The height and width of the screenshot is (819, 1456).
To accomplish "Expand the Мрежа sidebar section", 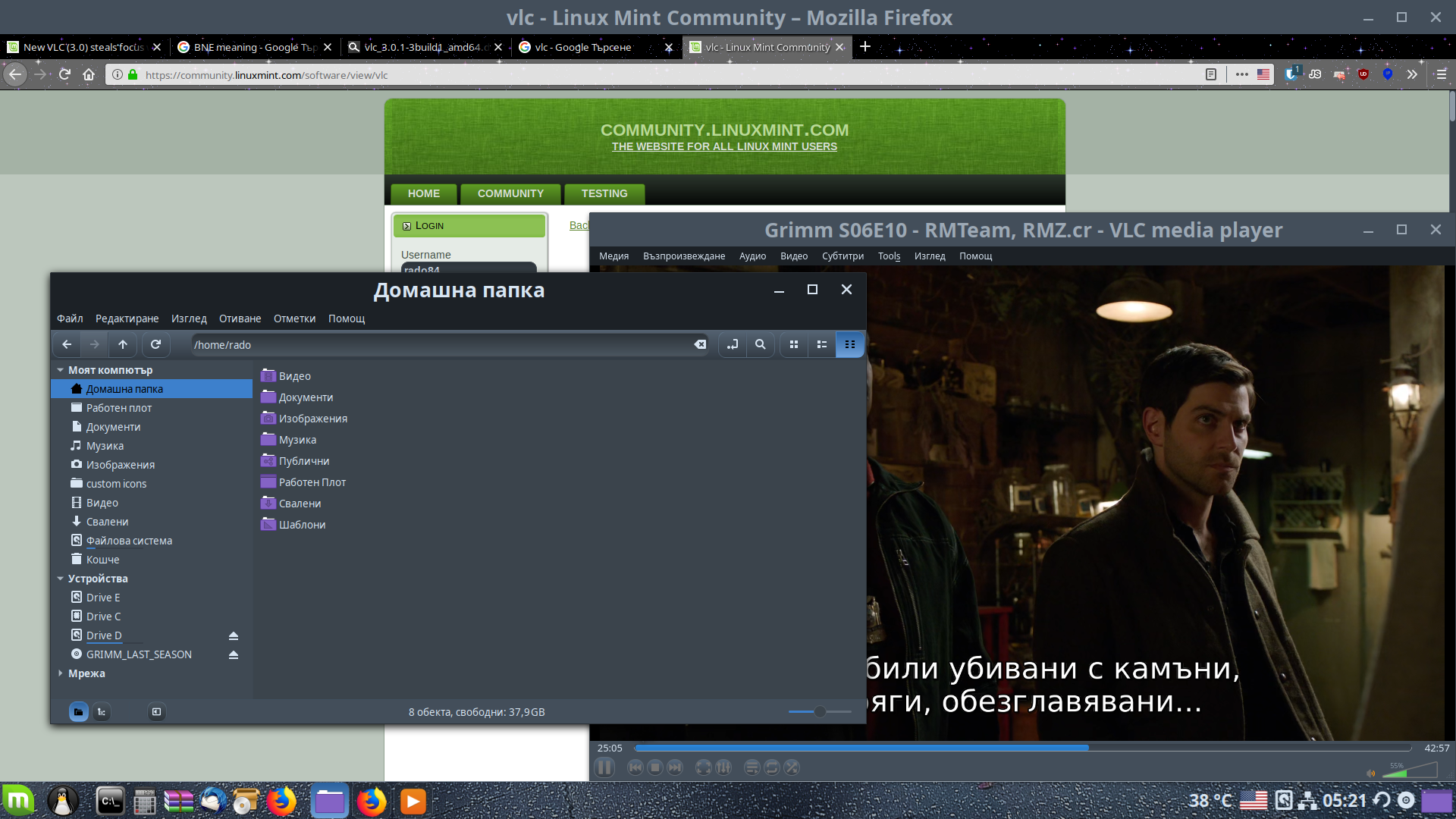I will pyautogui.click(x=61, y=673).
